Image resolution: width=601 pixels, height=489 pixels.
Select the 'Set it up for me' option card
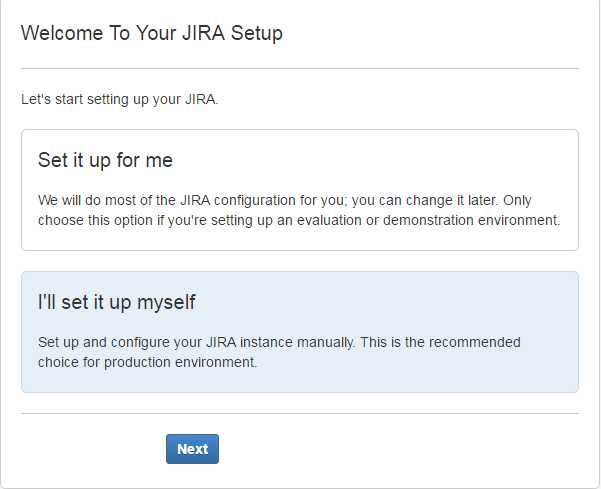click(300, 190)
